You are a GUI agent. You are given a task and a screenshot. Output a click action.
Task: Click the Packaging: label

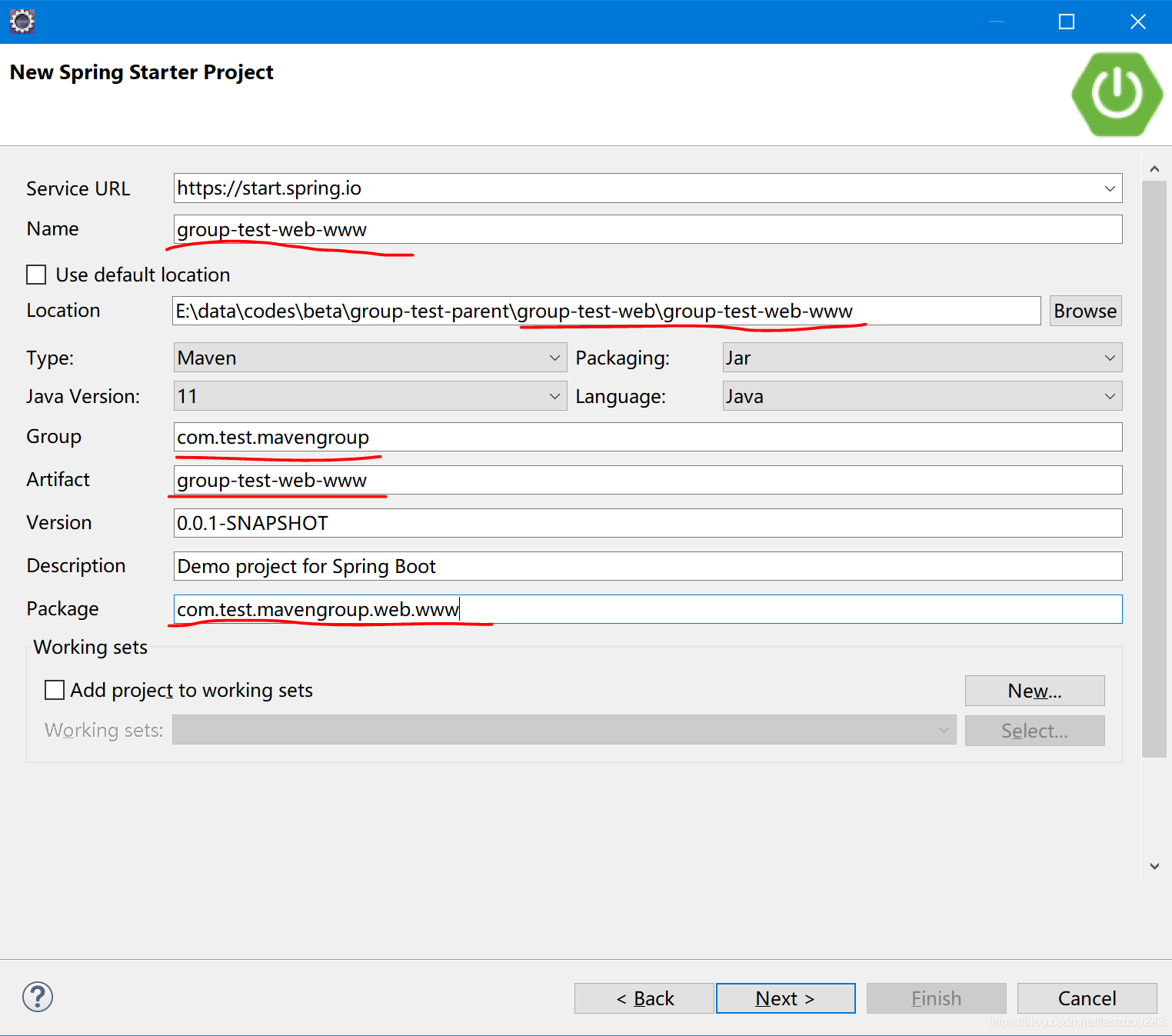(x=623, y=358)
